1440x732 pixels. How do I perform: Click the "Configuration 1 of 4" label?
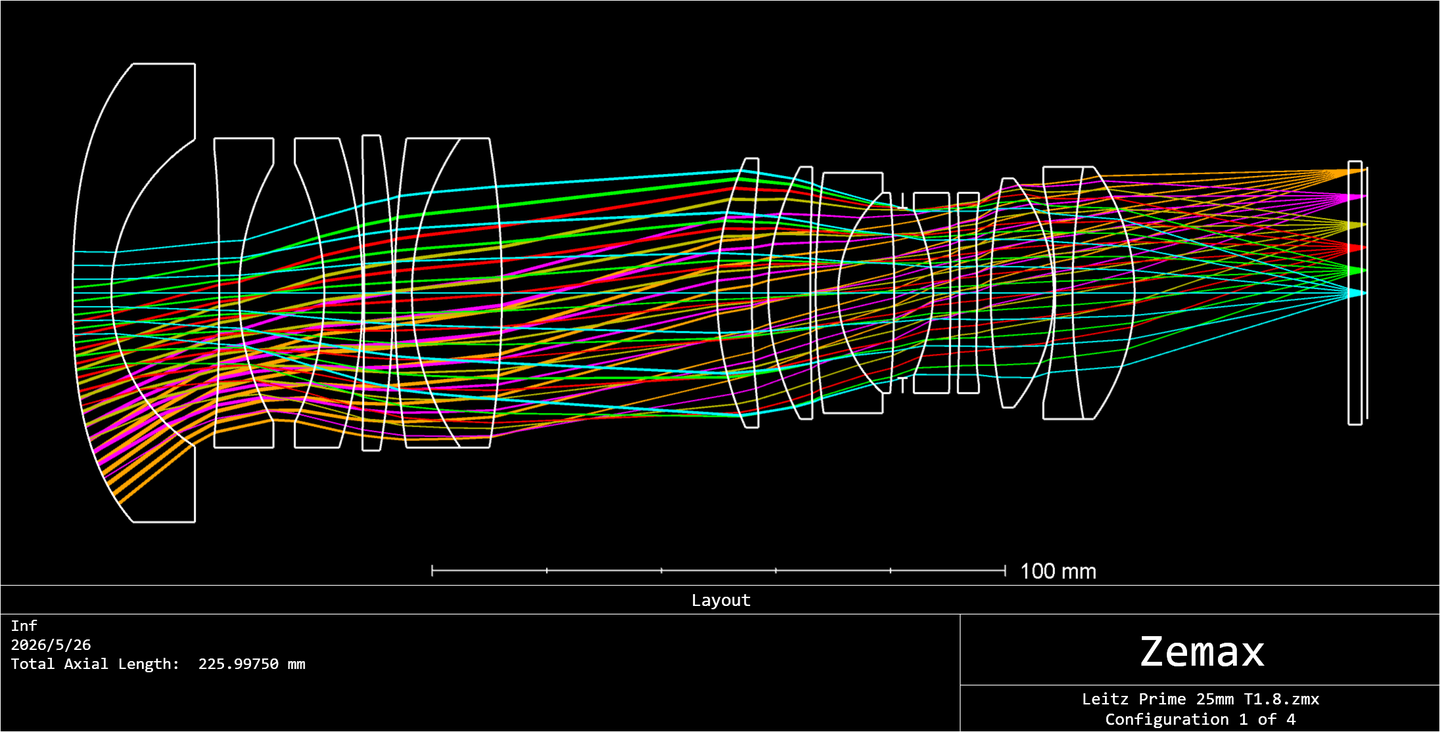(1200, 719)
